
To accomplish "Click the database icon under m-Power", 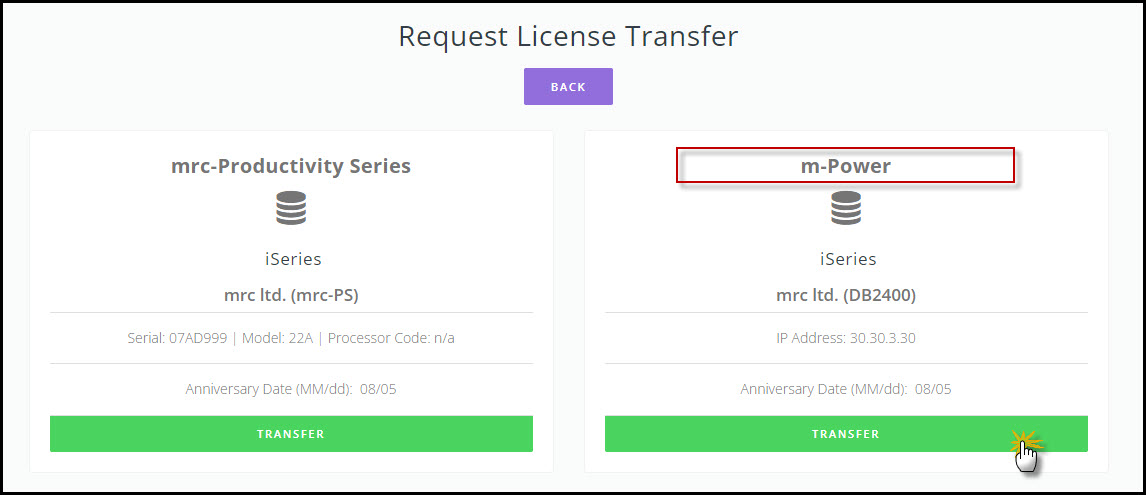I will (846, 208).
